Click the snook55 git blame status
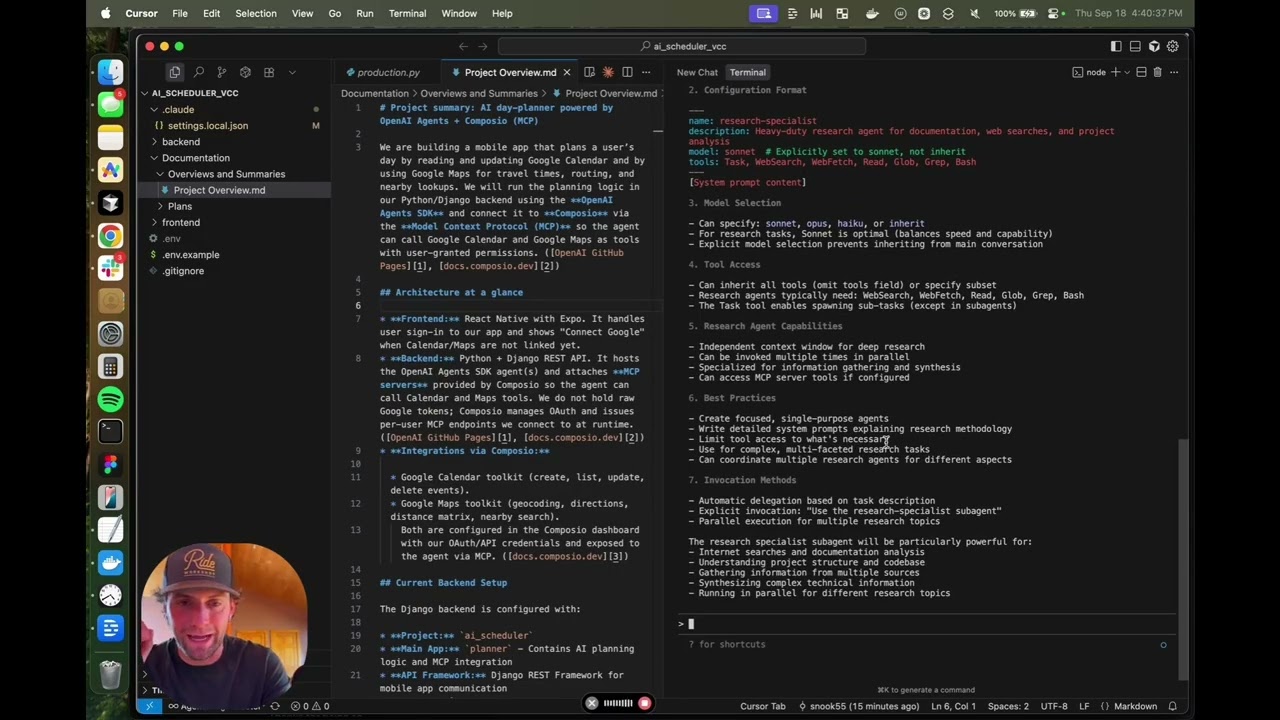 [x=859, y=706]
